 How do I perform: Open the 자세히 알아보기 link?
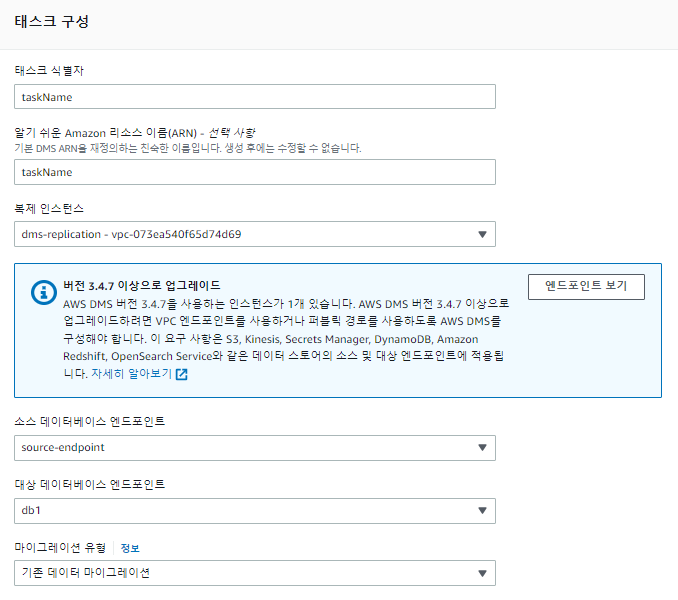click(x=131, y=373)
